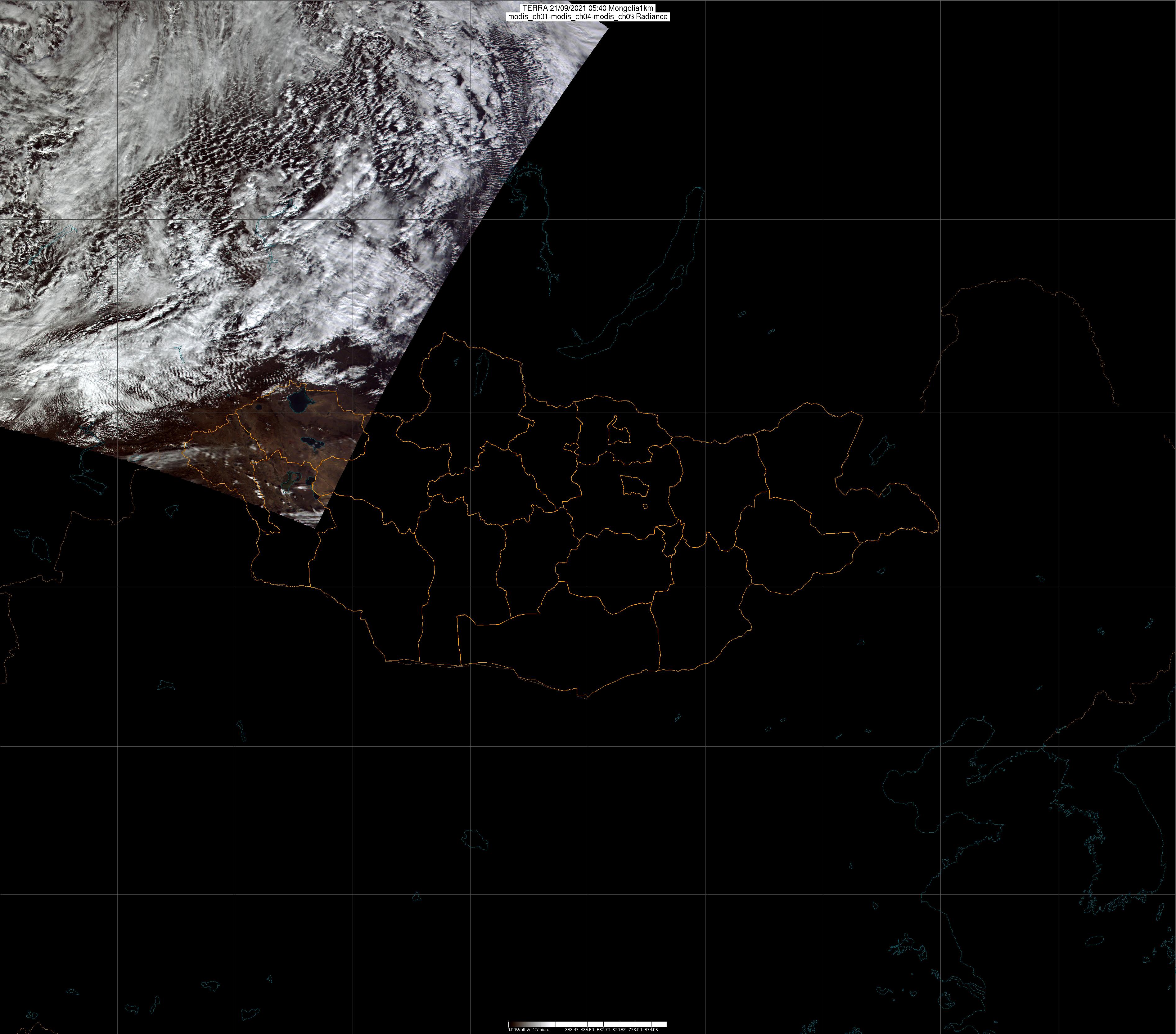Click Mongolia's southernmost border tip
The height and width of the screenshot is (1034, 1176).
tap(587, 698)
